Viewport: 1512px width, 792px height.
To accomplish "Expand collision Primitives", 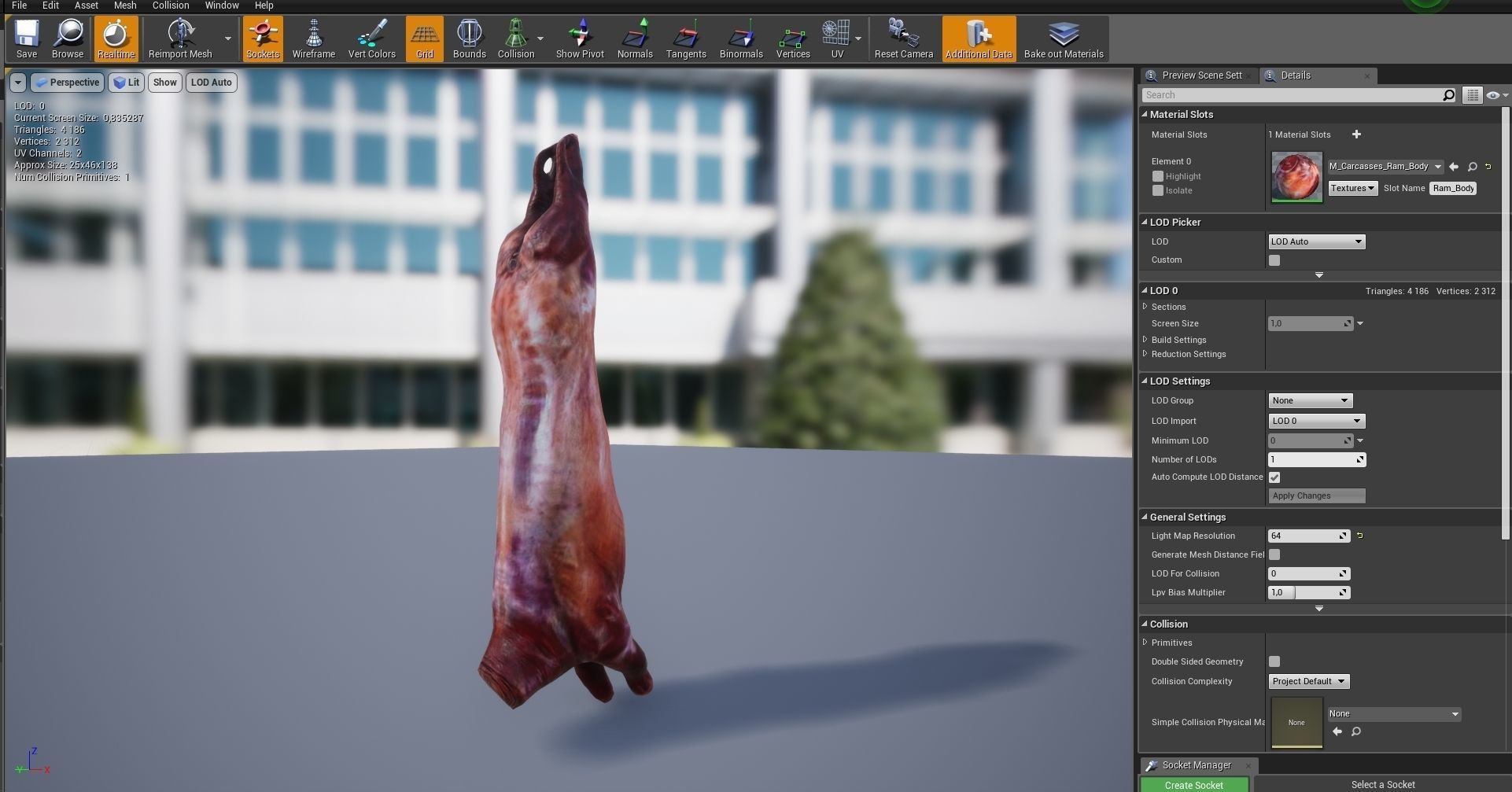I will (1145, 643).
